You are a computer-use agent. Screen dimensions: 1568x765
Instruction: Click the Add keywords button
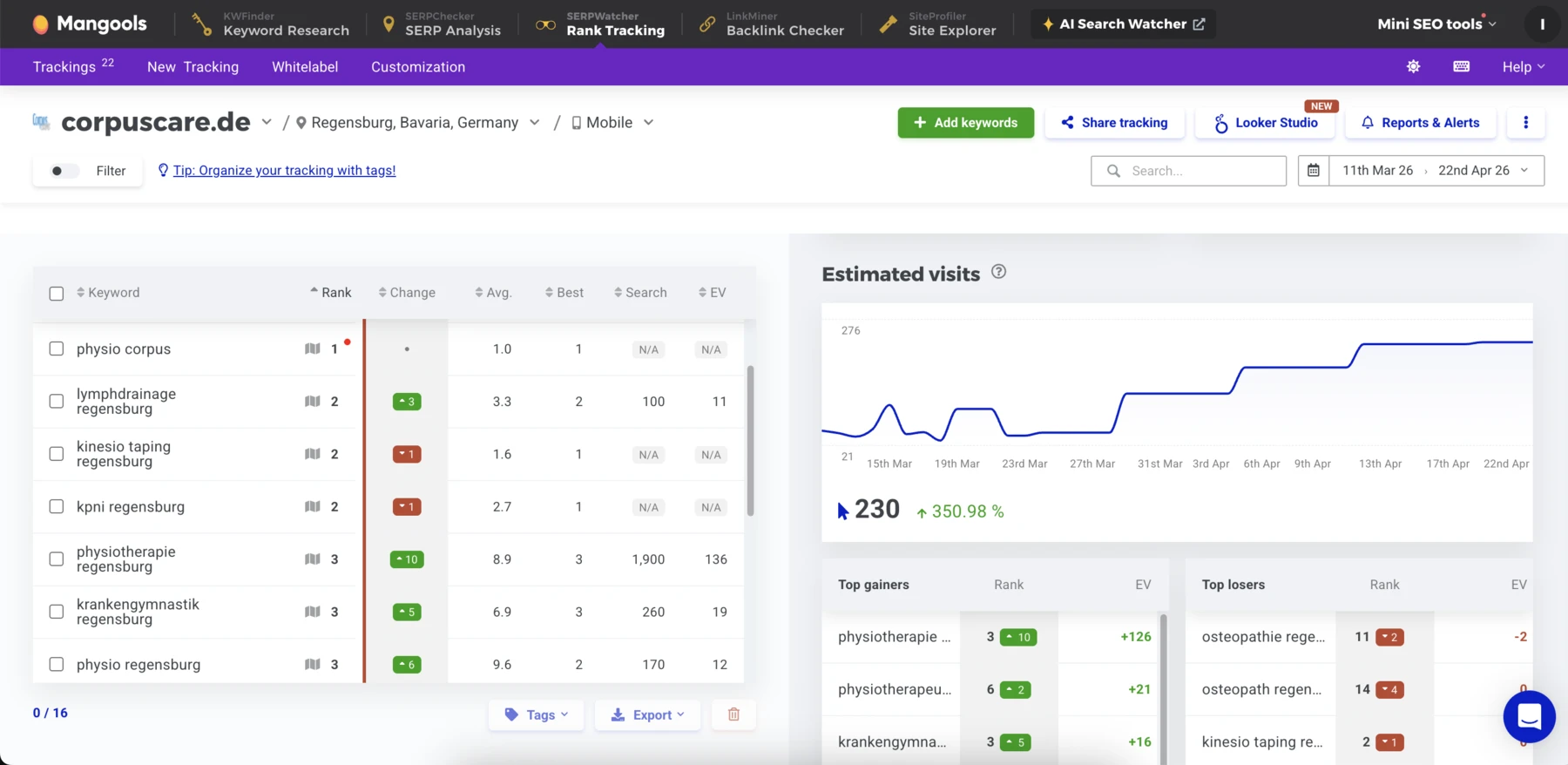point(965,123)
